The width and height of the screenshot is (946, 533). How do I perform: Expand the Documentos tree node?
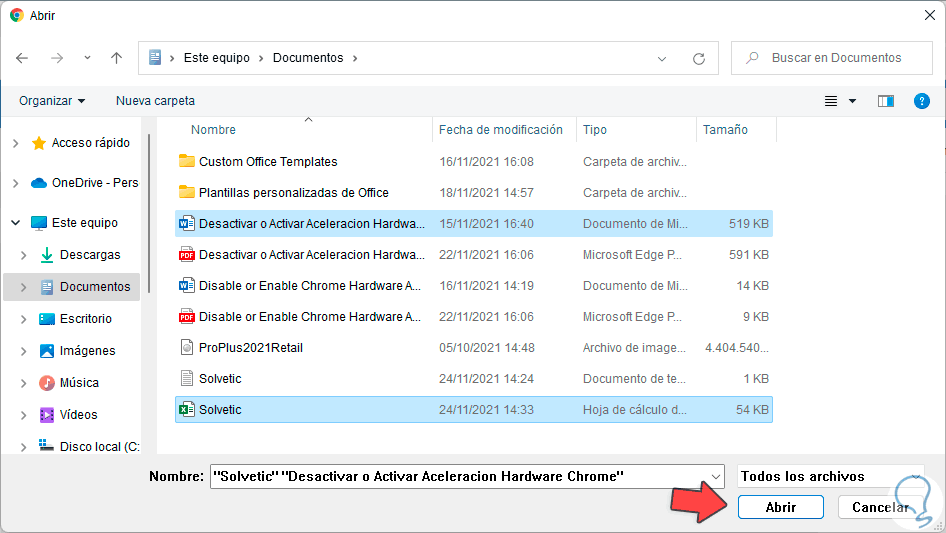24,287
